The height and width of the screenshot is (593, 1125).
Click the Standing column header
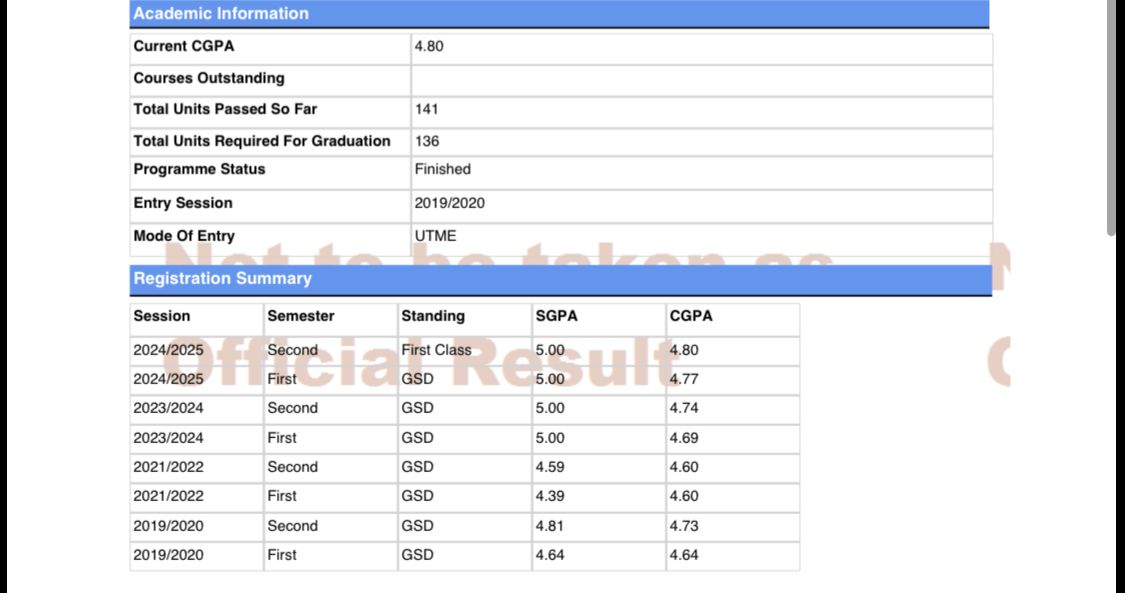click(433, 316)
